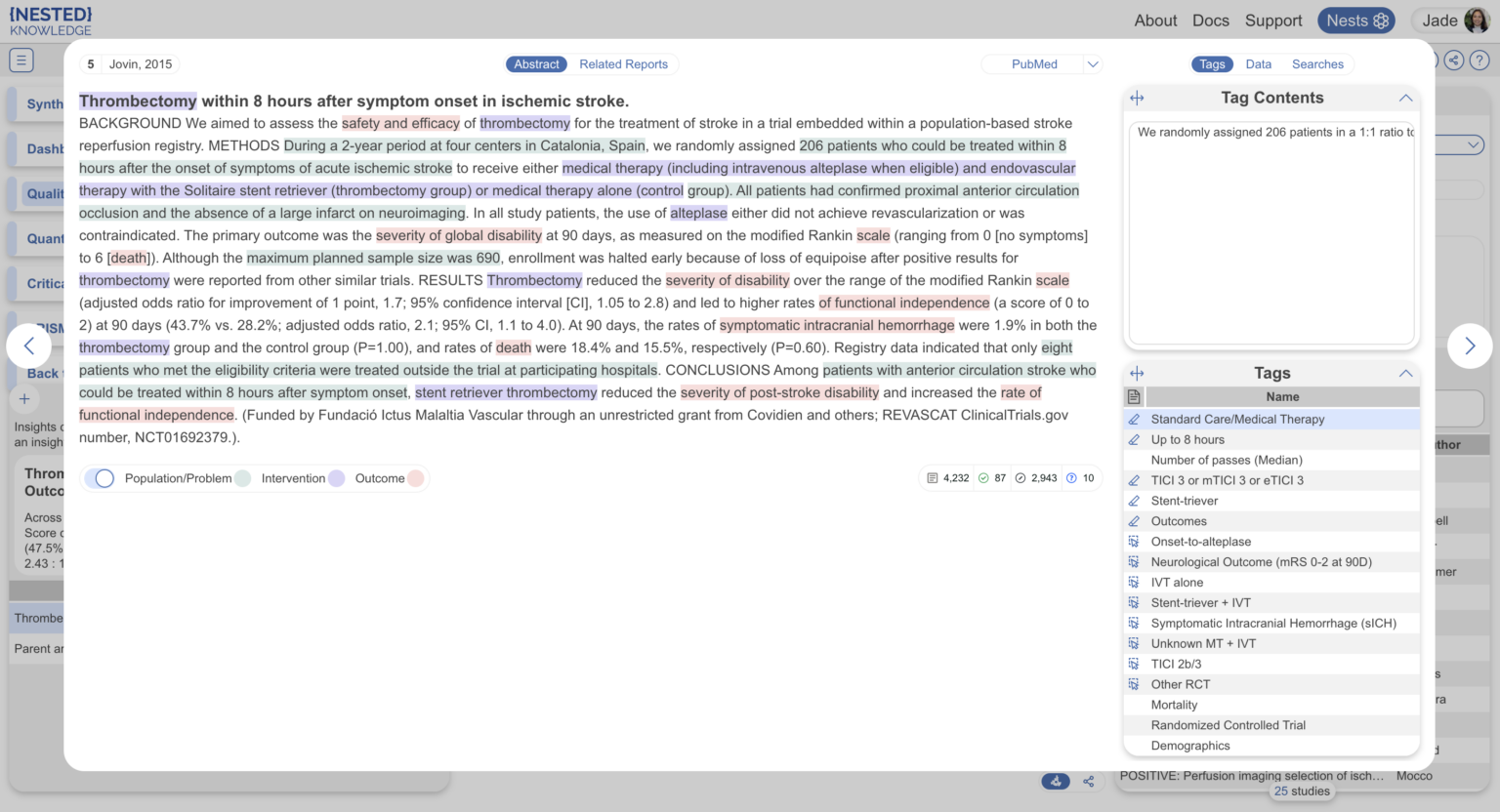Viewport: 1500px width, 812px height.
Task: Open help via the question mark icon
Action: pos(1479,60)
